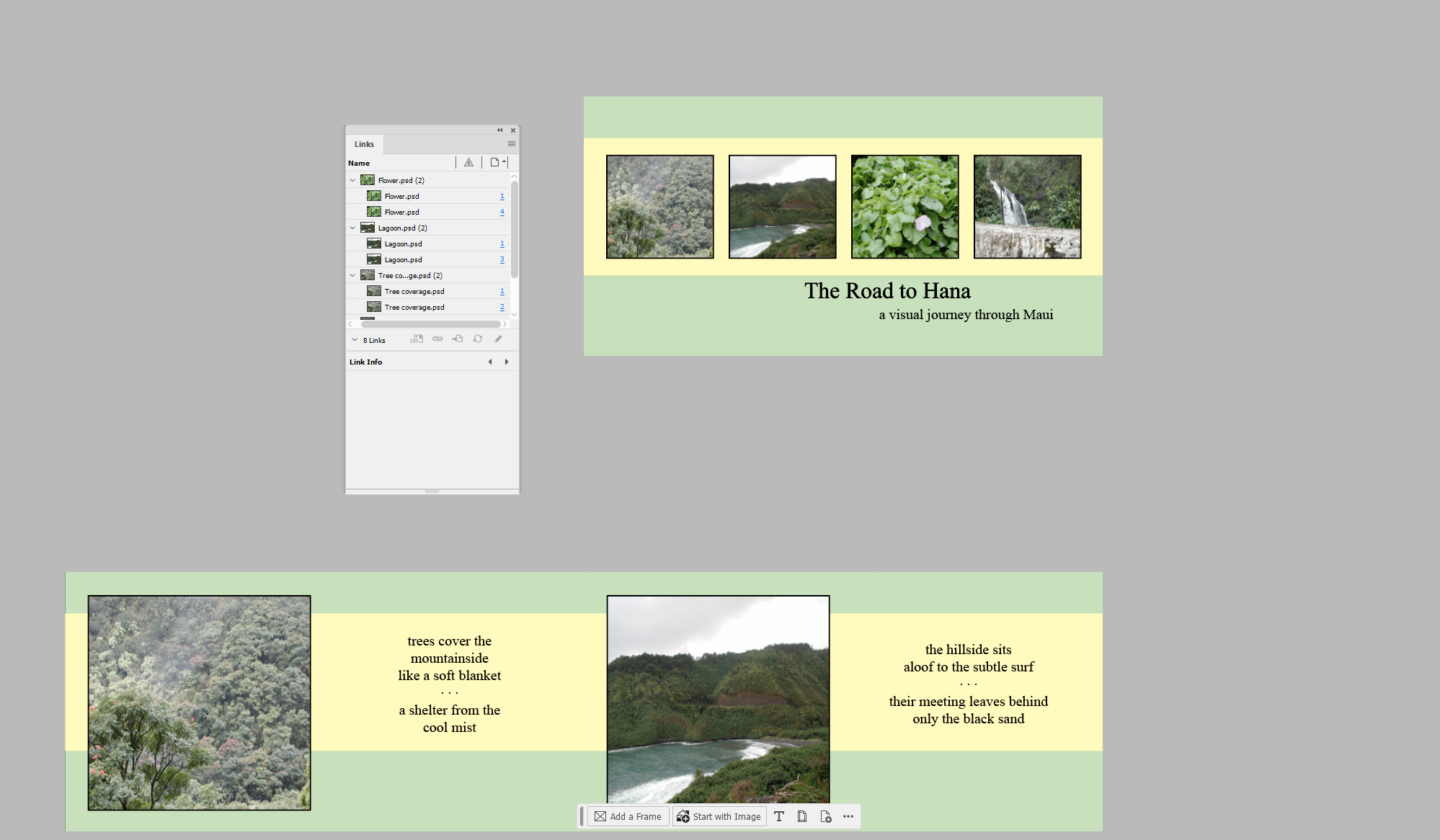Collapse the Links panel to icons

(x=500, y=130)
